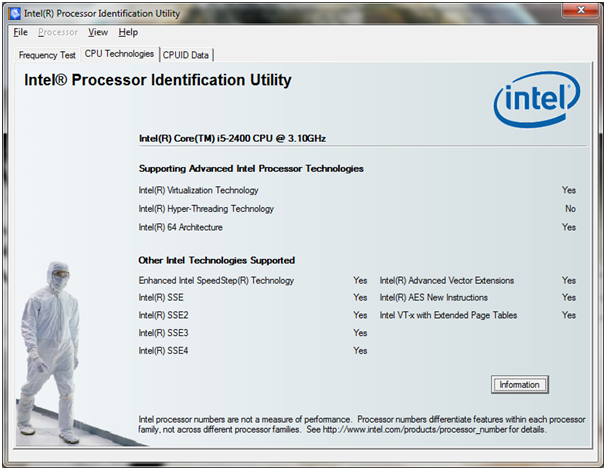
Task: Open the Help menu
Action: click(x=128, y=32)
